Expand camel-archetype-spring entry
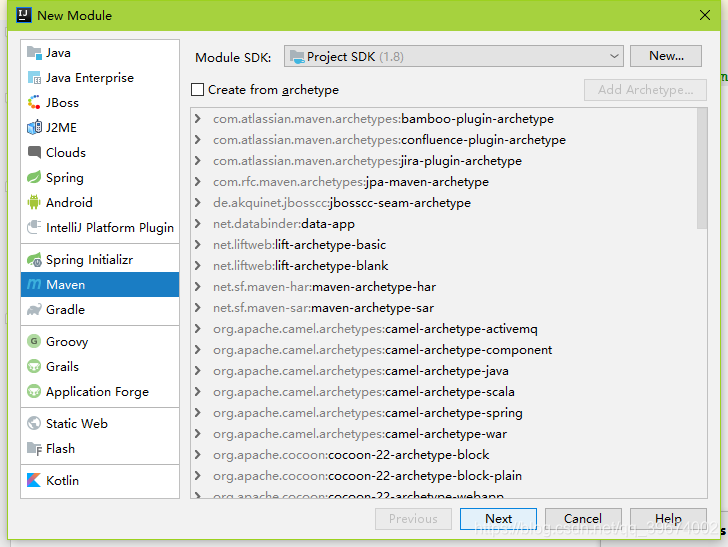Viewport: 728px width, 547px height. click(198, 413)
